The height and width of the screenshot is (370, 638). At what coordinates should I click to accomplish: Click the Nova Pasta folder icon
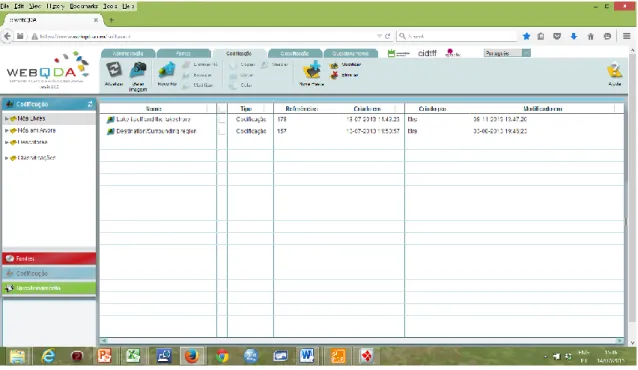coord(312,70)
